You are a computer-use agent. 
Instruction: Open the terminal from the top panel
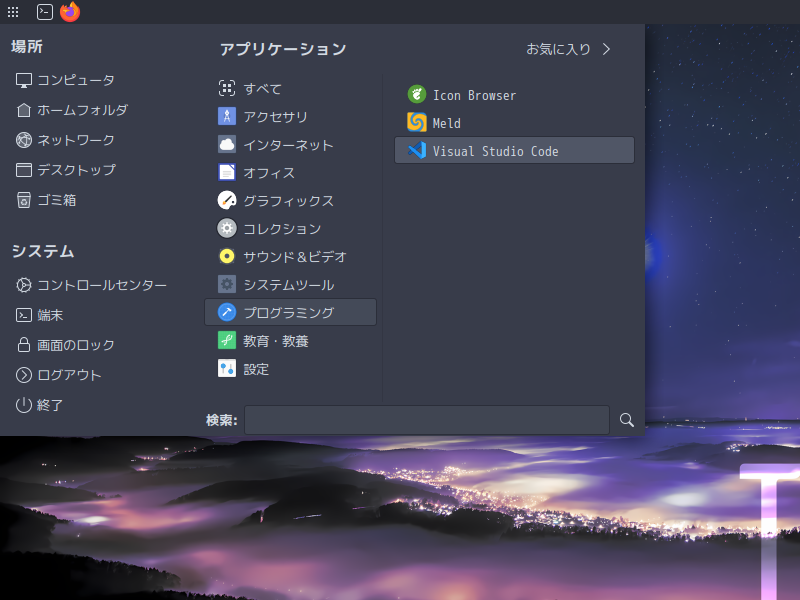click(43, 12)
